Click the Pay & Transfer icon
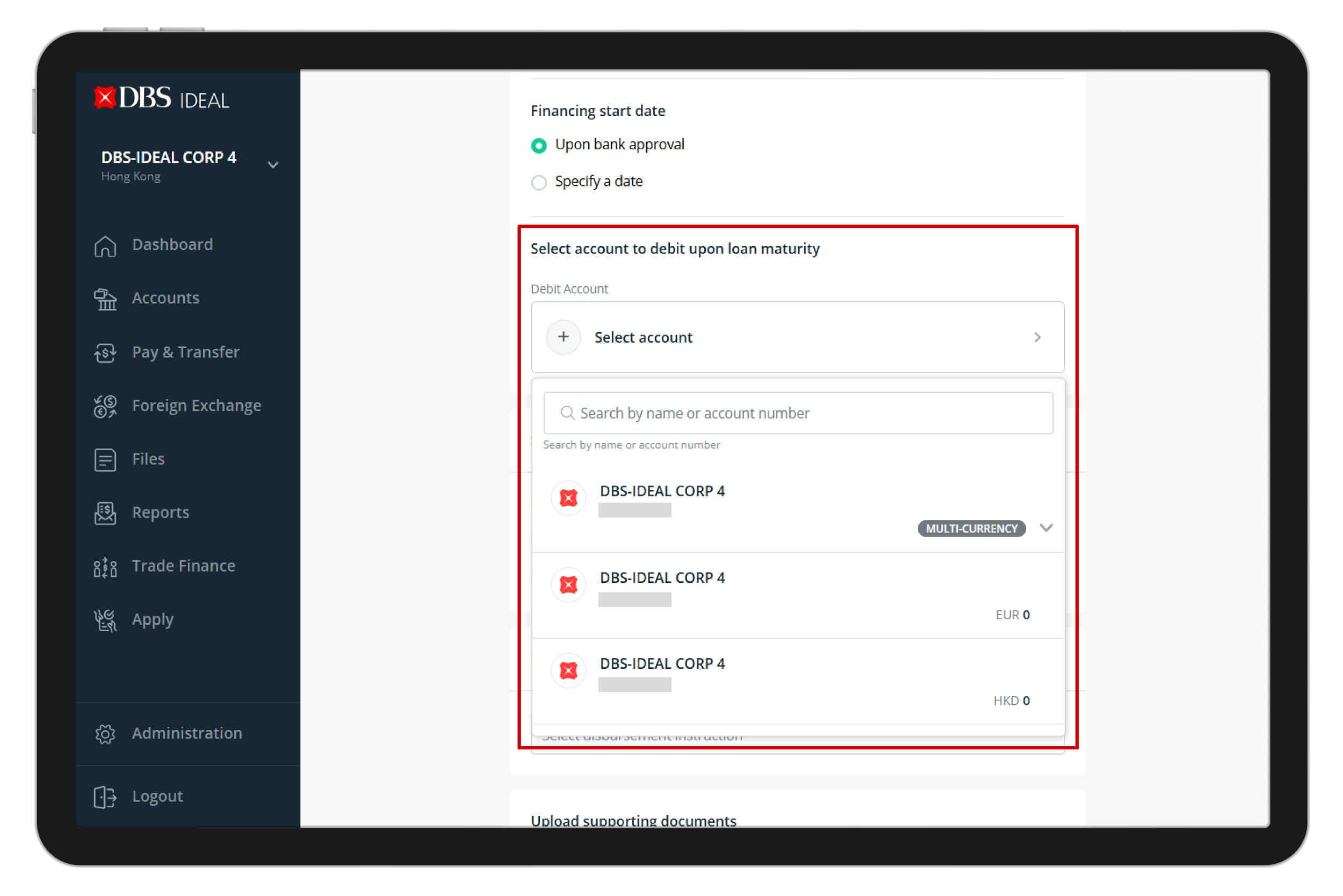 pyautogui.click(x=105, y=353)
